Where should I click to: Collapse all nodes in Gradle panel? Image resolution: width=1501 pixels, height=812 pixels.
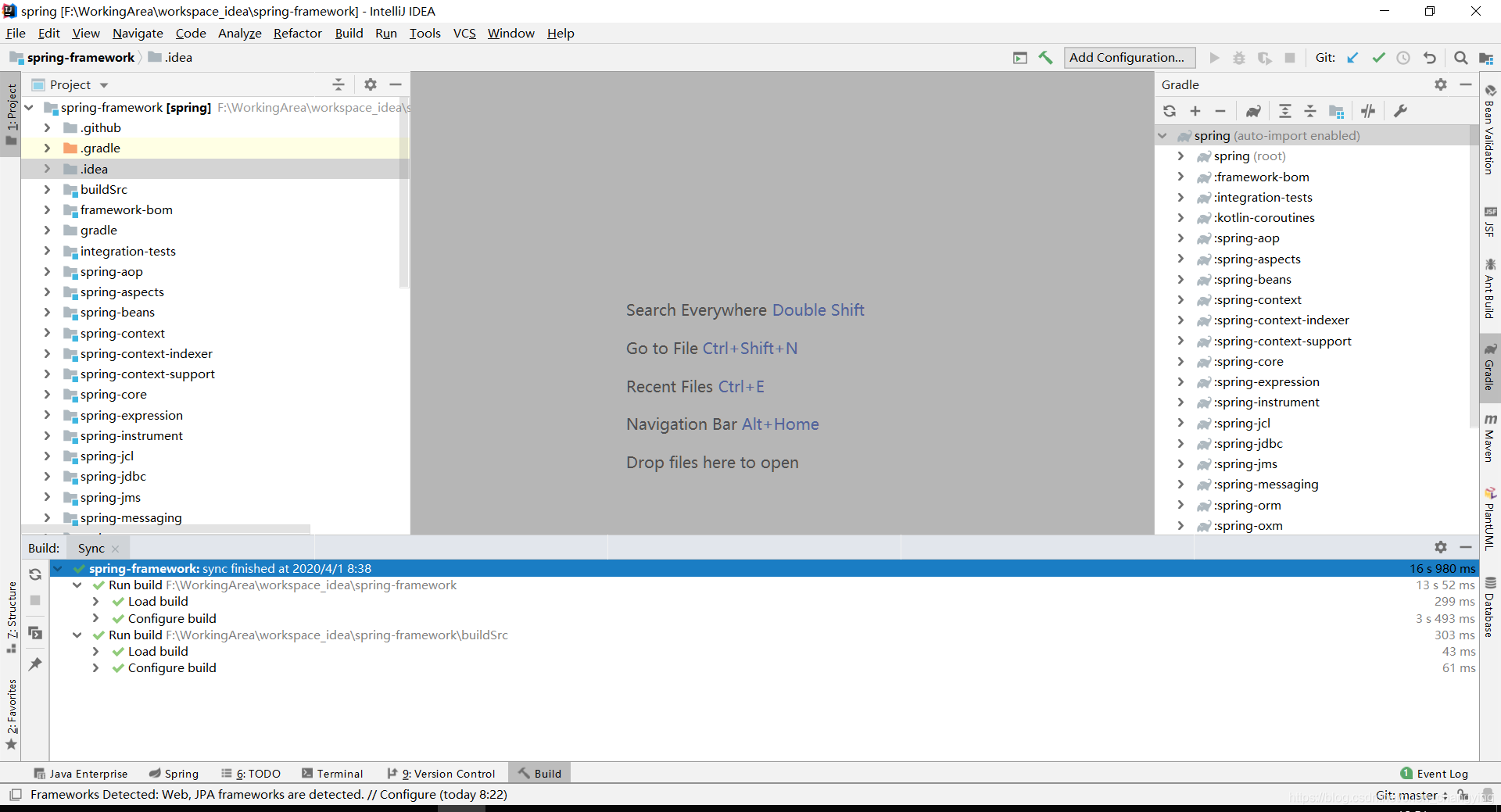pos(1310,111)
